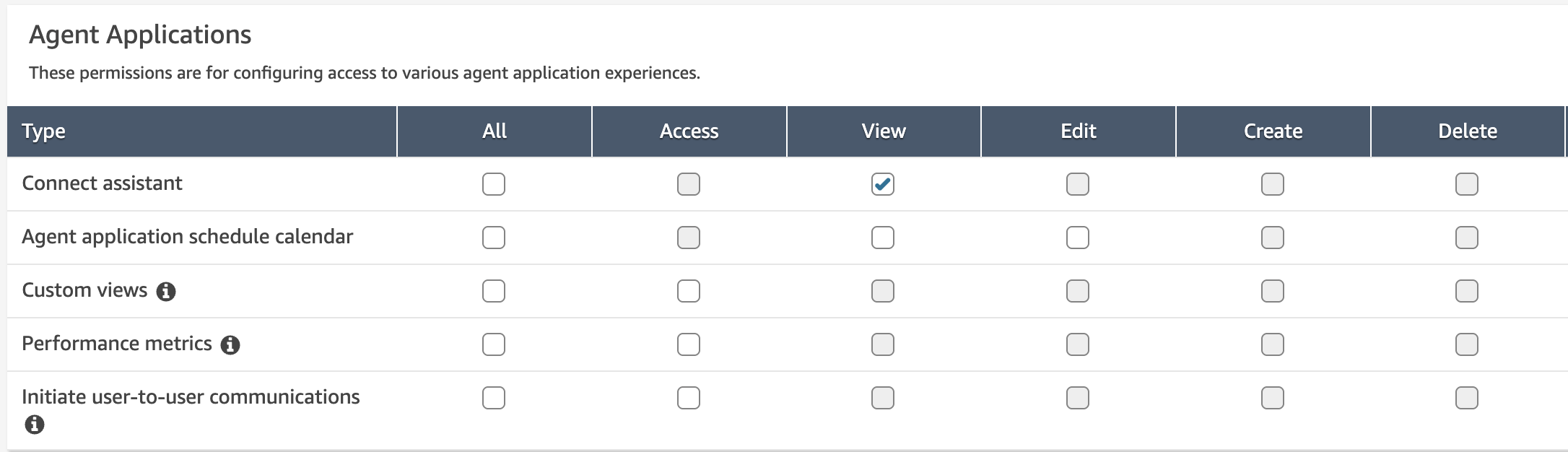Click the Type column header
The width and height of the screenshot is (1568, 452).
[44, 131]
